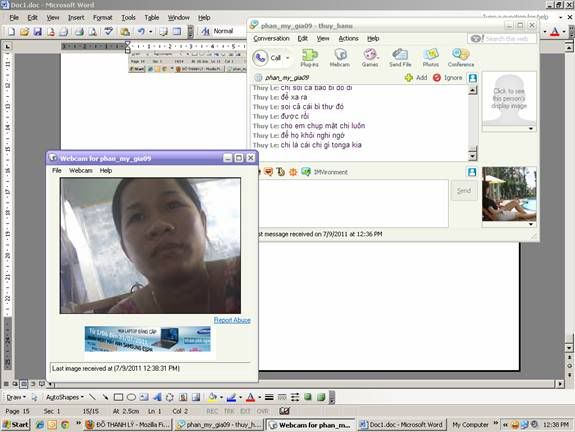The height and width of the screenshot is (432, 575).
Task: Open the Fill Color dropdown arrow
Action: point(221,397)
